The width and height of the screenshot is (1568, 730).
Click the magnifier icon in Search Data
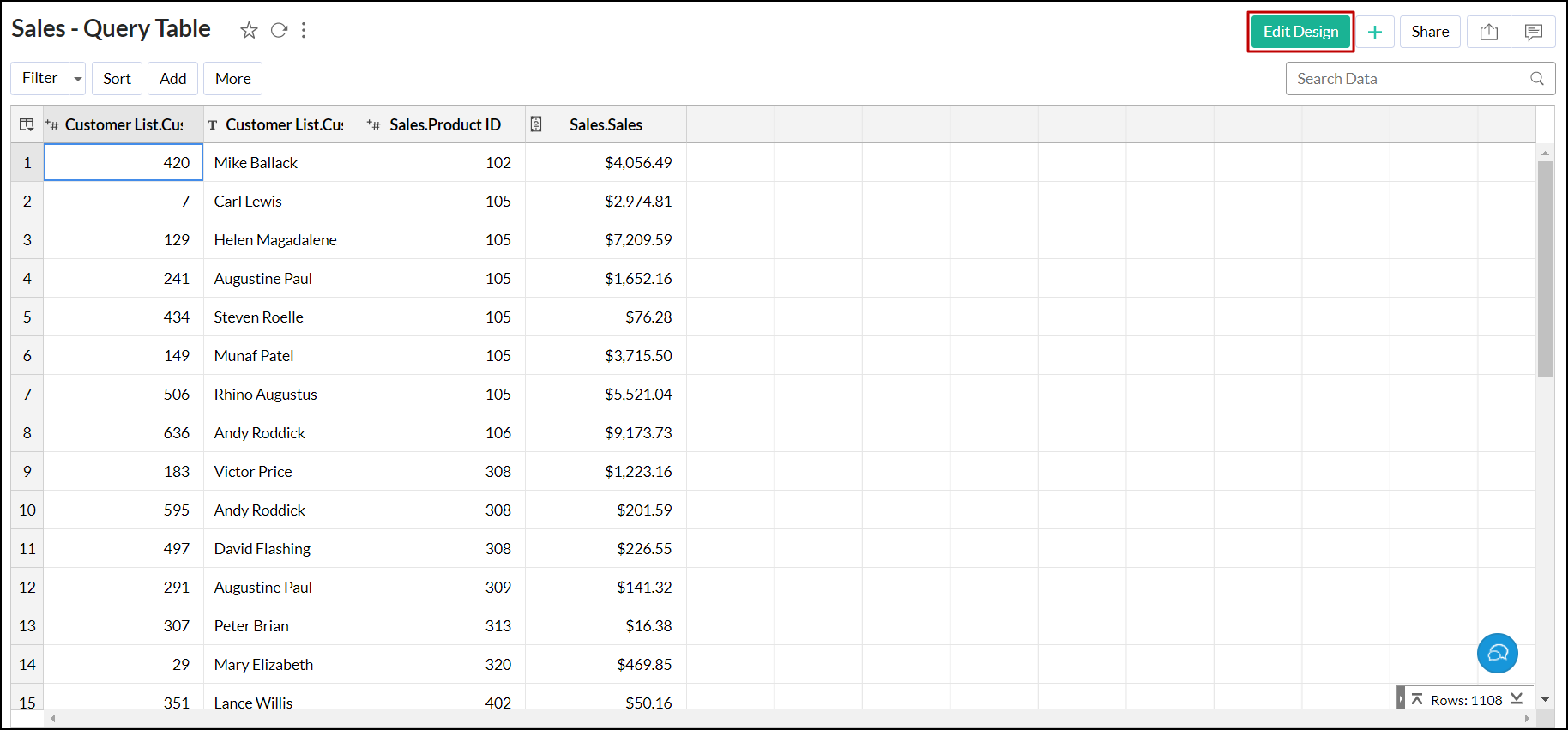coord(1537,79)
